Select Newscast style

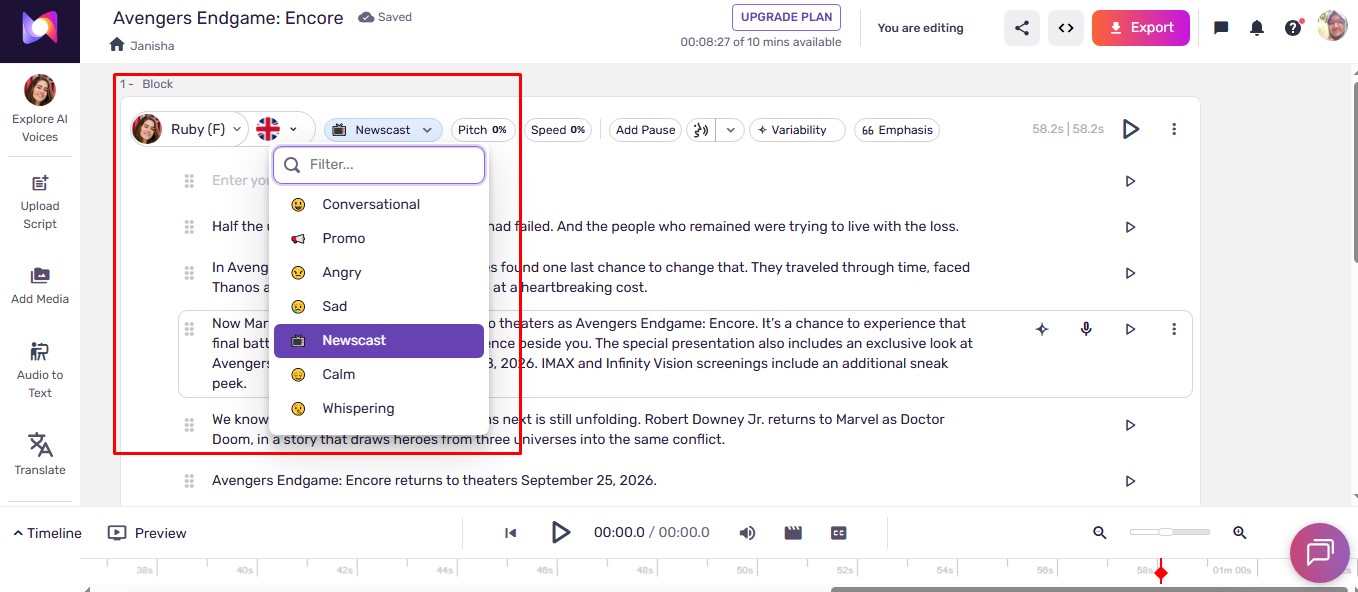coord(379,340)
